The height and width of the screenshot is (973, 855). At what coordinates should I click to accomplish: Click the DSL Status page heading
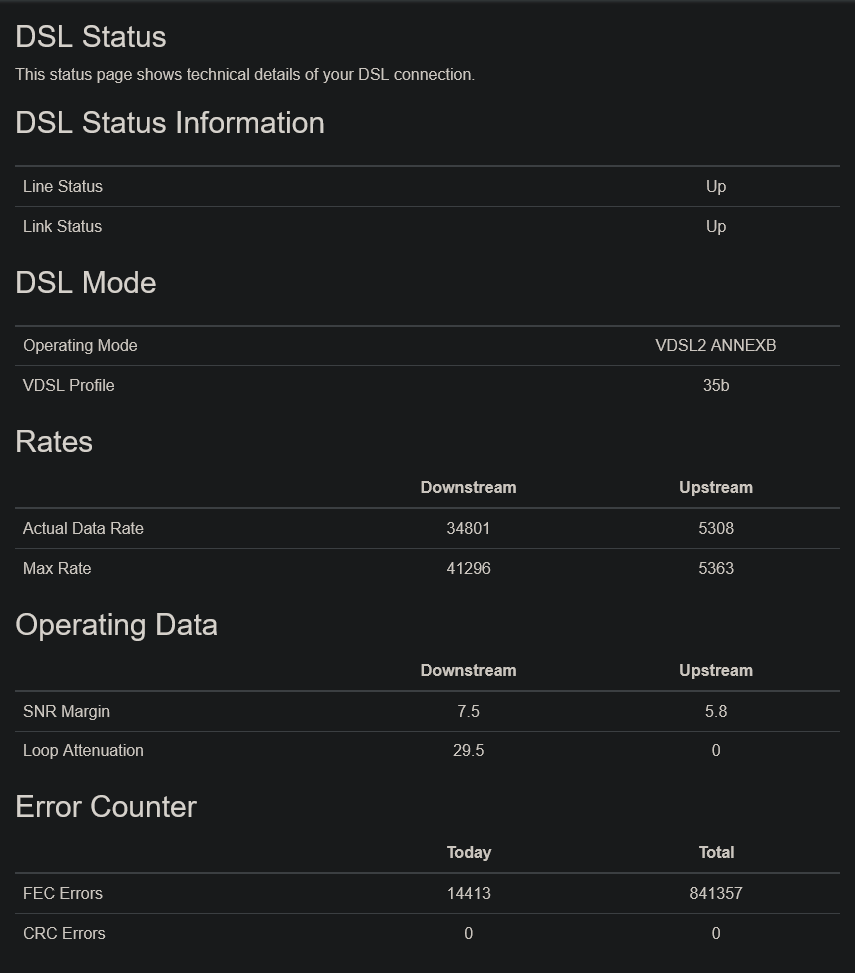[x=91, y=37]
